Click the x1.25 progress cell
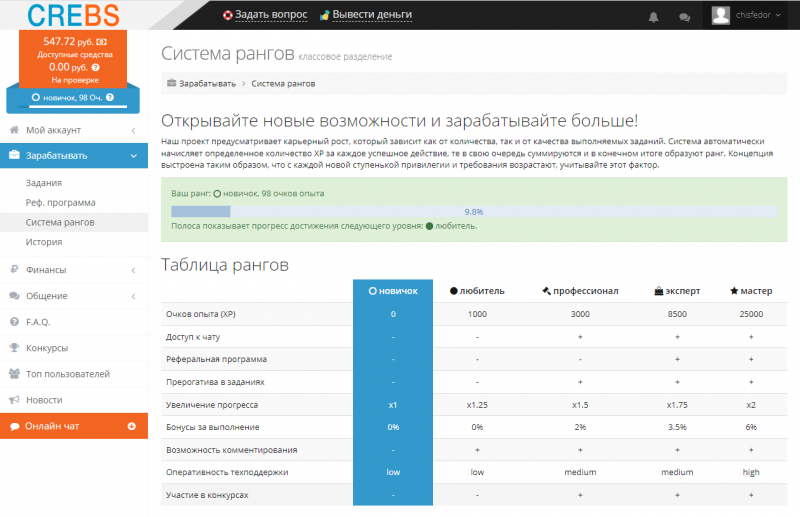The width and height of the screenshot is (800, 517). coord(477,405)
